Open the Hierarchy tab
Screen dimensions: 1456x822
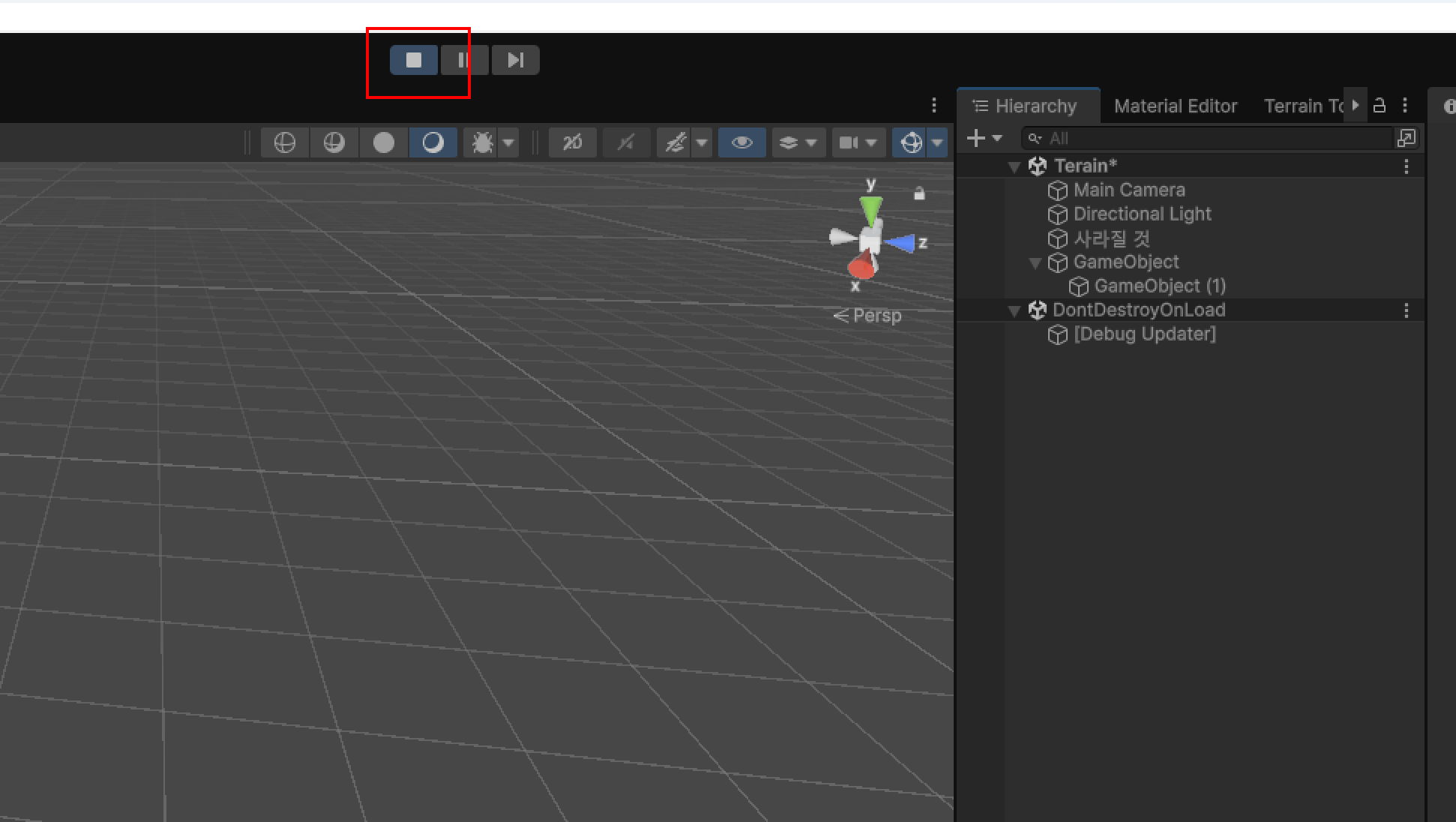point(1027,106)
